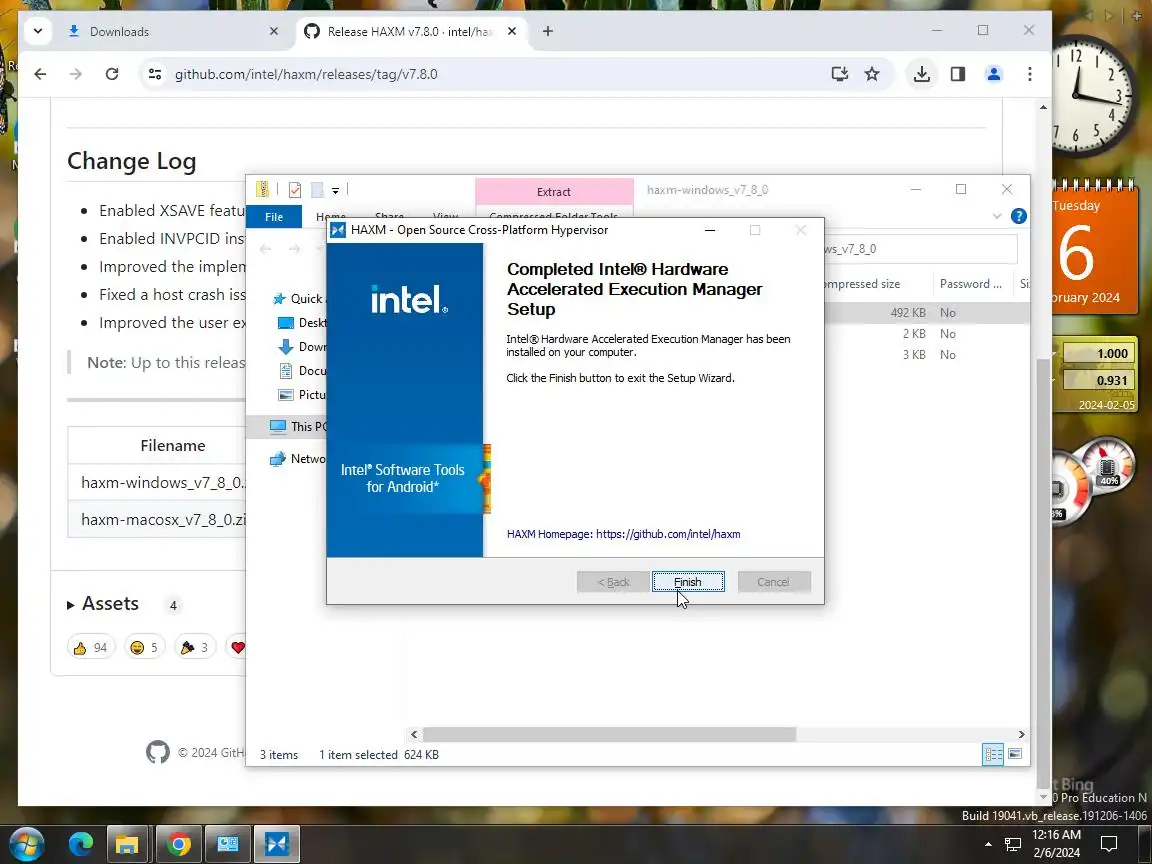This screenshot has height=864, width=1152.
Task: Open the notification center icon
Action: pos(1109,844)
